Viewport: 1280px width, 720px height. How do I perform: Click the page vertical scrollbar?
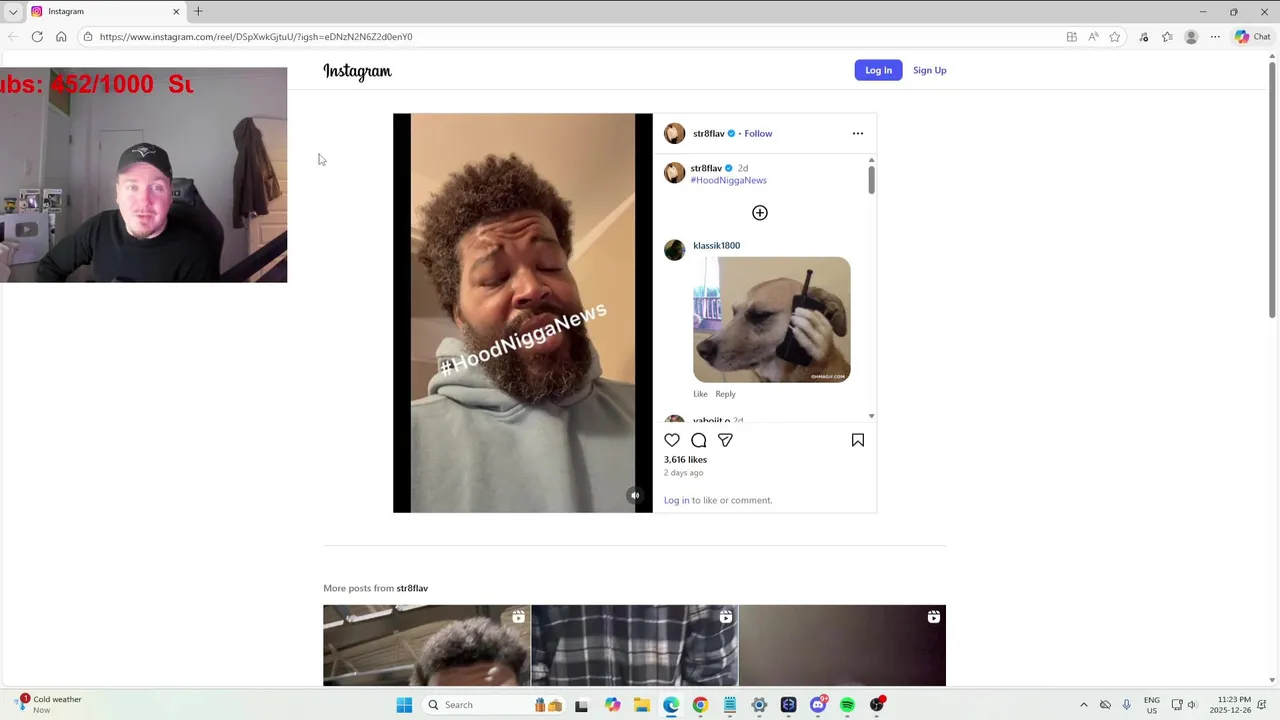pos(1272,190)
